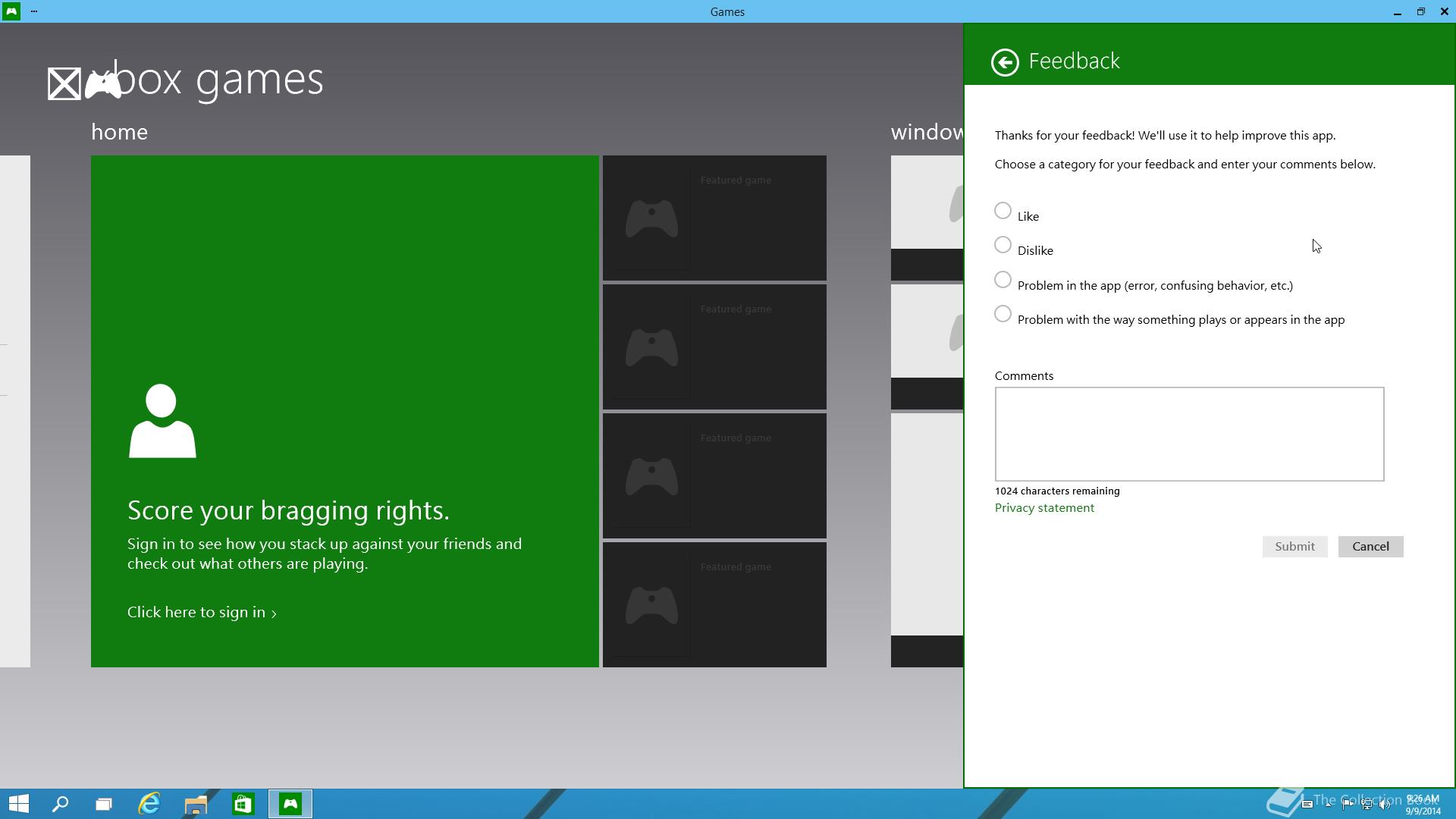Image resolution: width=1456 pixels, height=819 pixels.
Task: Click the Cancel button
Action: (1370, 547)
